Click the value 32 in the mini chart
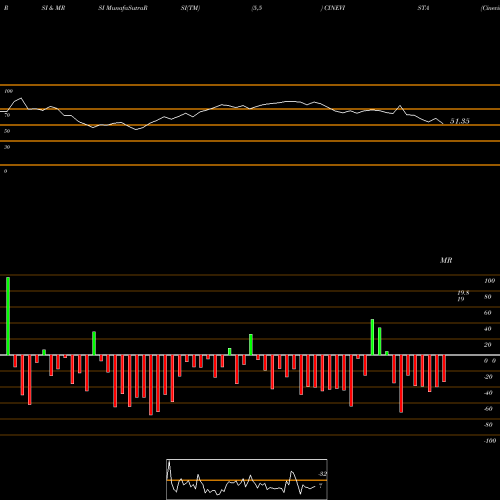Image resolution: width=500 pixels, height=500 pixels. click(x=322, y=474)
